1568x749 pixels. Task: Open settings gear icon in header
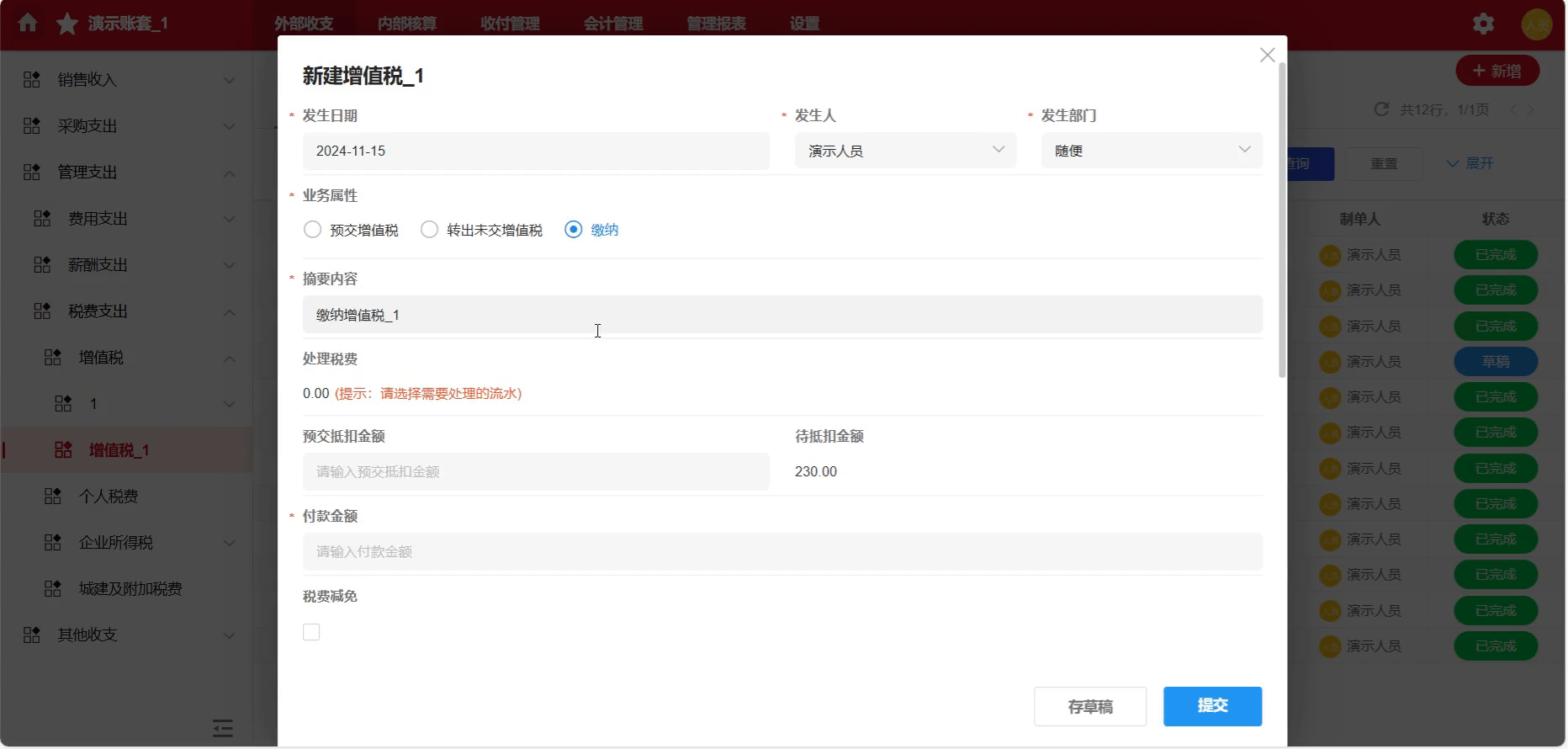1483,24
